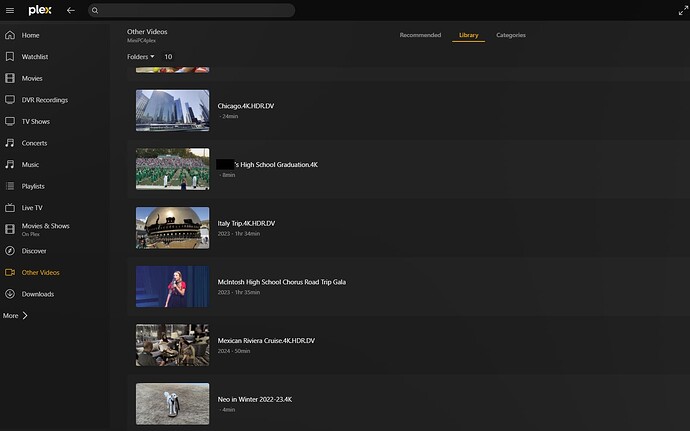The image size is (690, 431).
Task: Open the Watchlist sidebar label
Action: [x=35, y=57]
